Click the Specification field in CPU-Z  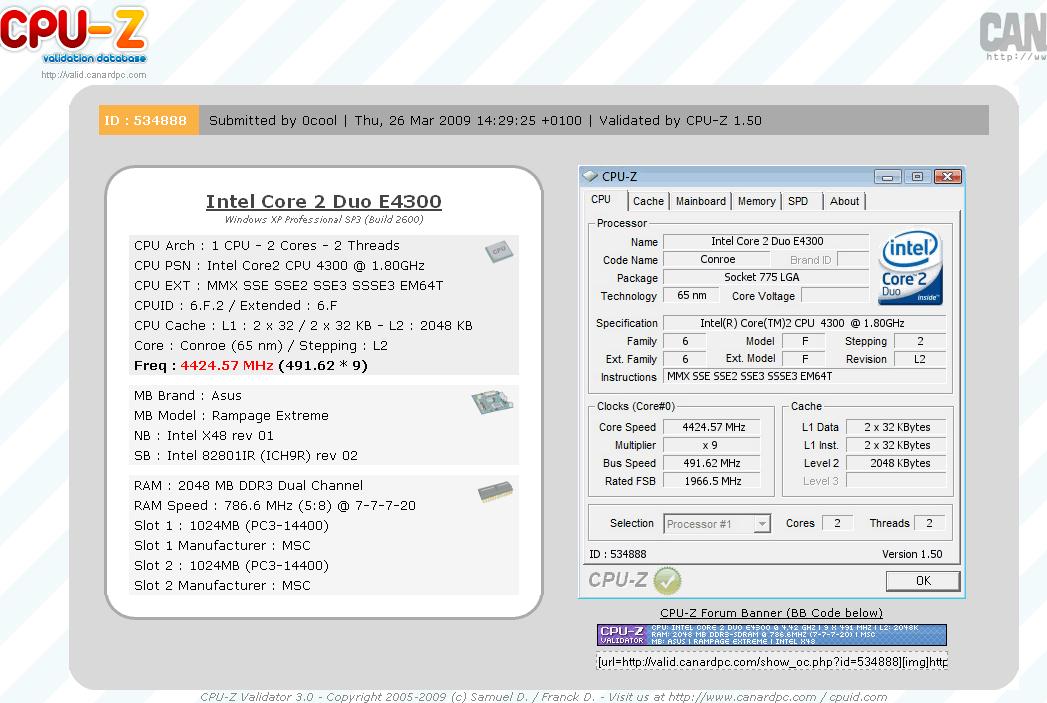pyautogui.click(x=804, y=323)
